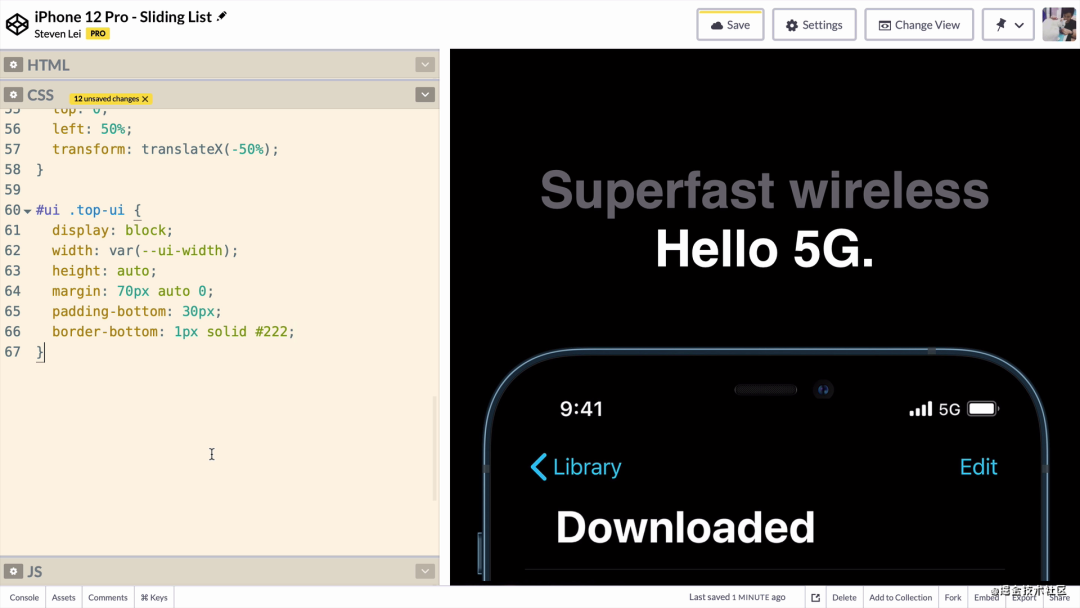Add pen to Collection
Viewport: 1080px width, 608px height.
(900, 598)
